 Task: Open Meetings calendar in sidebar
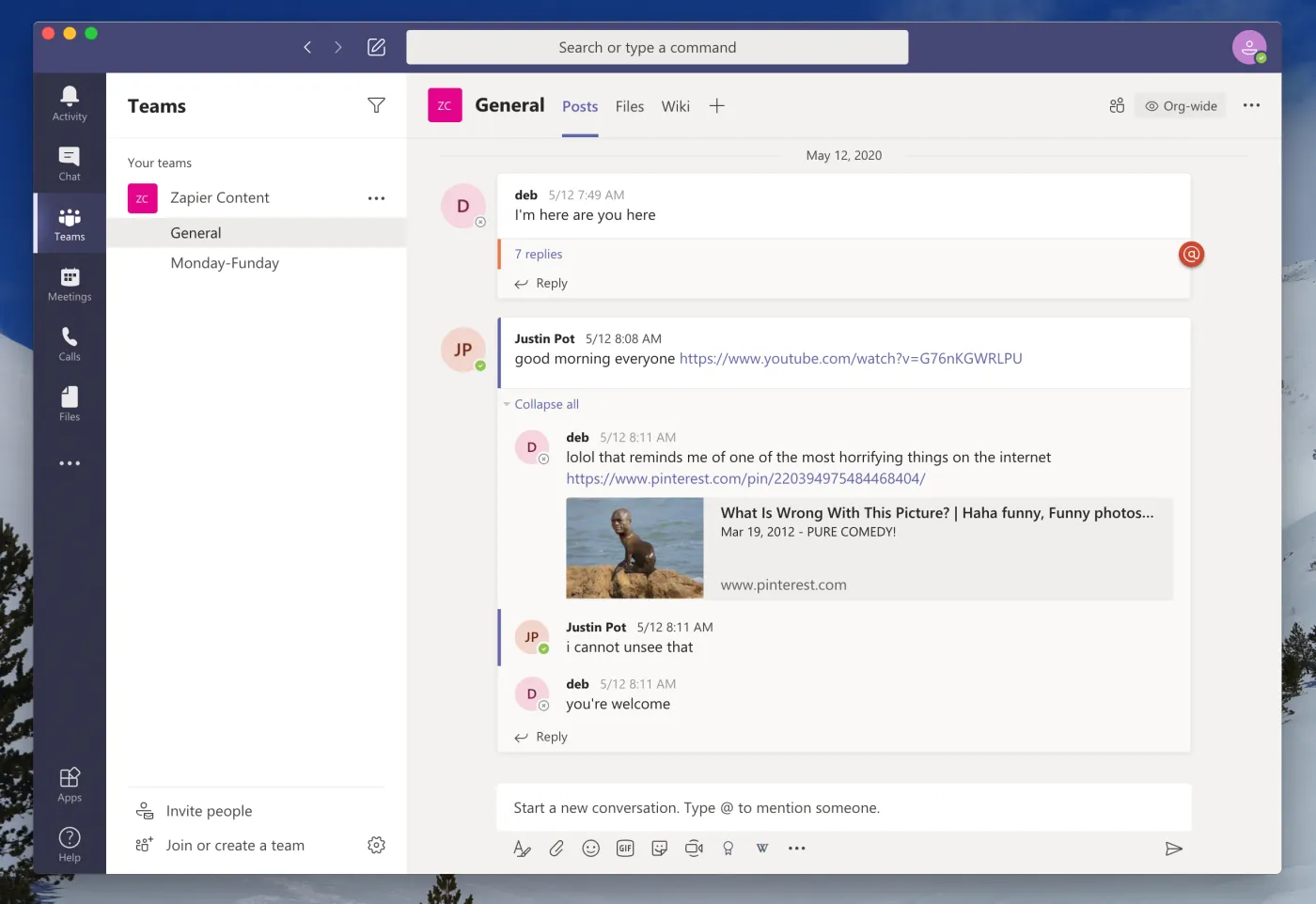pyautogui.click(x=70, y=284)
